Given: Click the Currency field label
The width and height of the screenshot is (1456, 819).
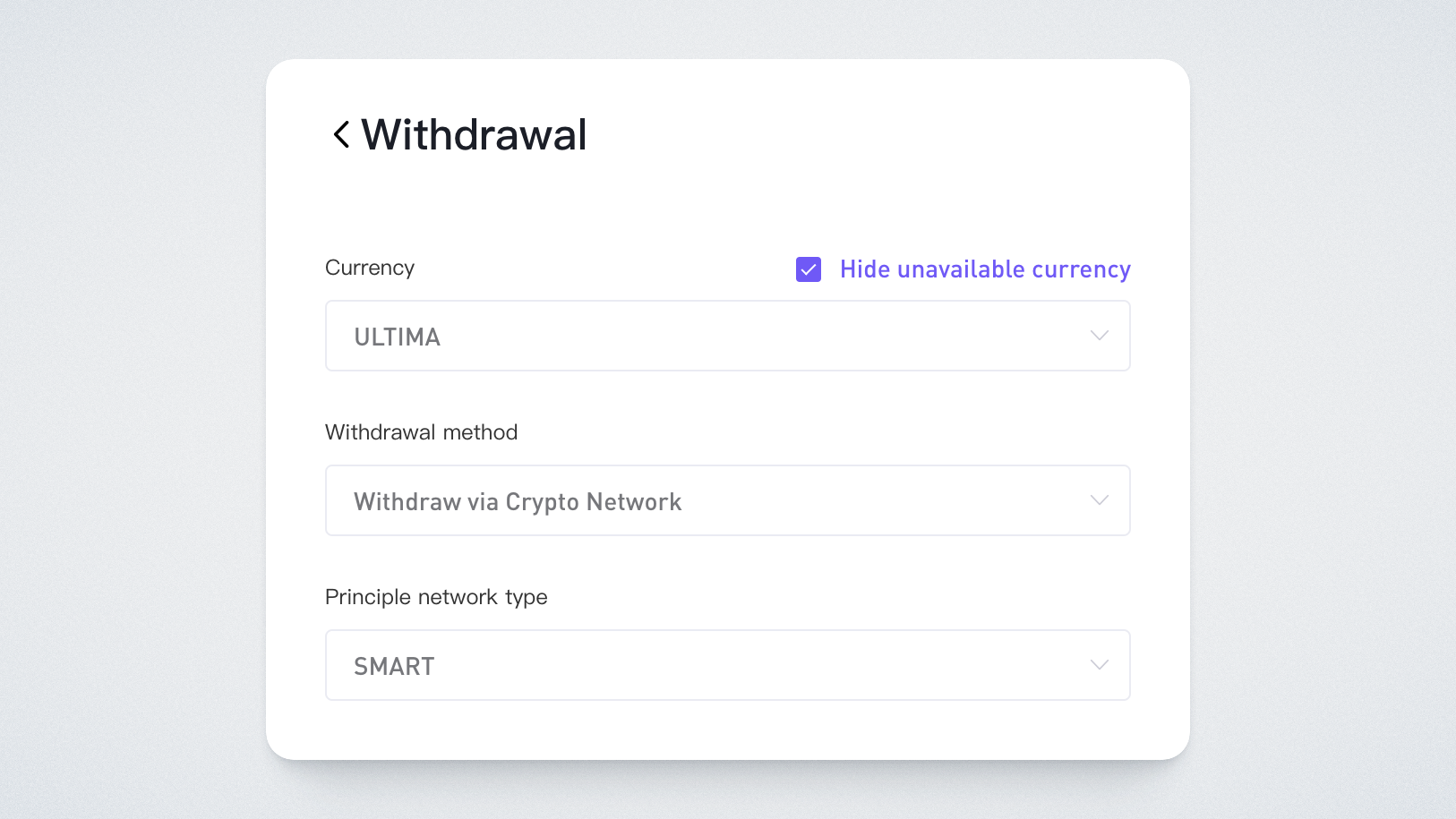Looking at the screenshot, I should click(370, 268).
